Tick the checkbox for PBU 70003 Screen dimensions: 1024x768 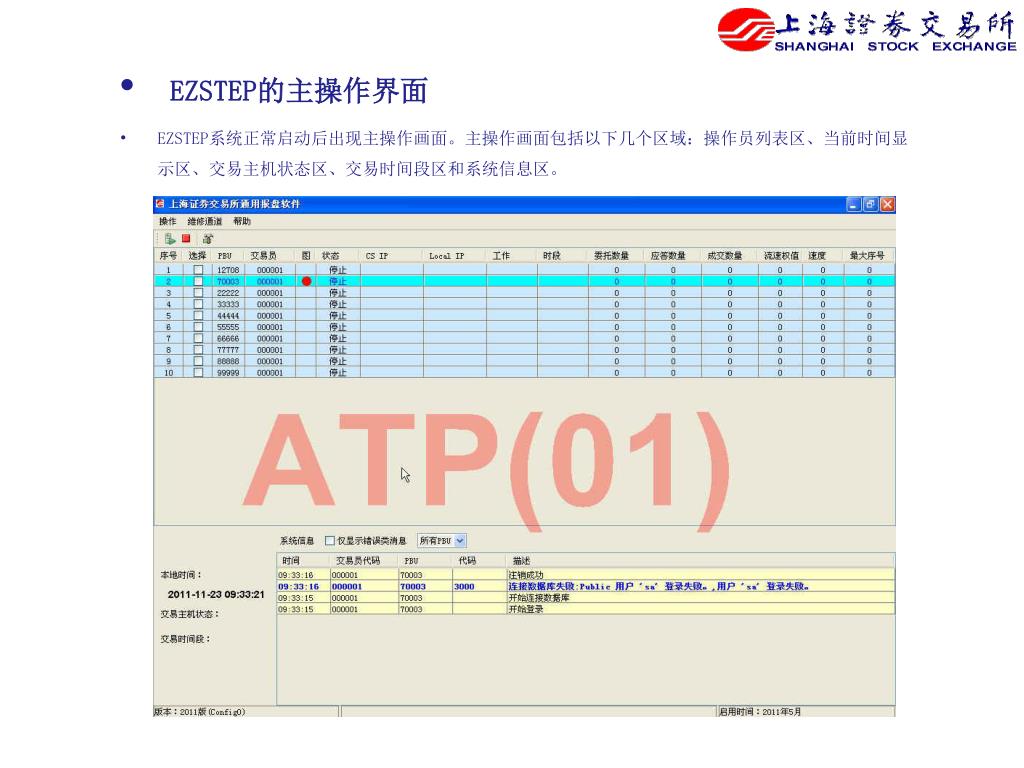199,281
